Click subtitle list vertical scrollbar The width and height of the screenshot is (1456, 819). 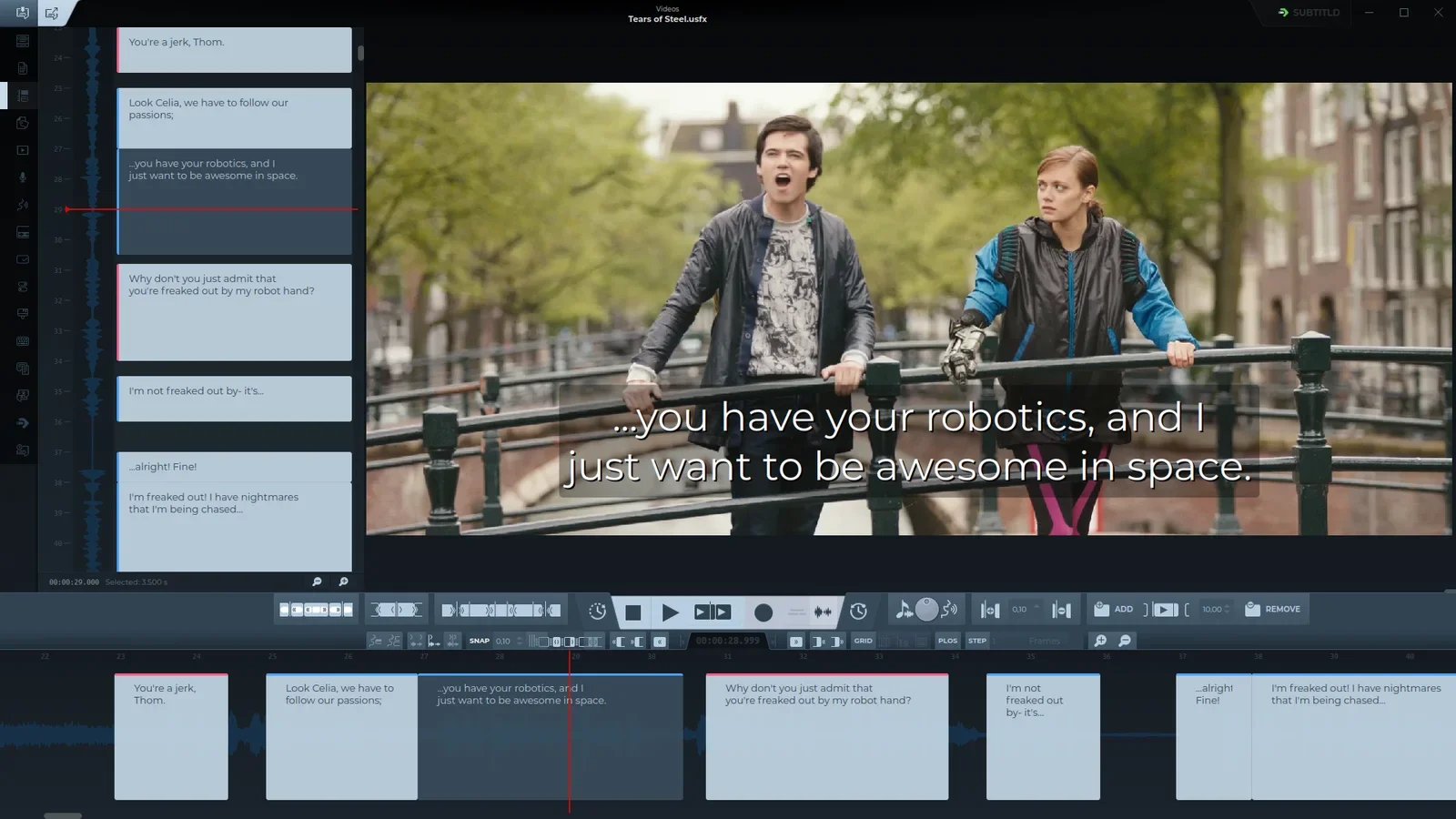360,53
